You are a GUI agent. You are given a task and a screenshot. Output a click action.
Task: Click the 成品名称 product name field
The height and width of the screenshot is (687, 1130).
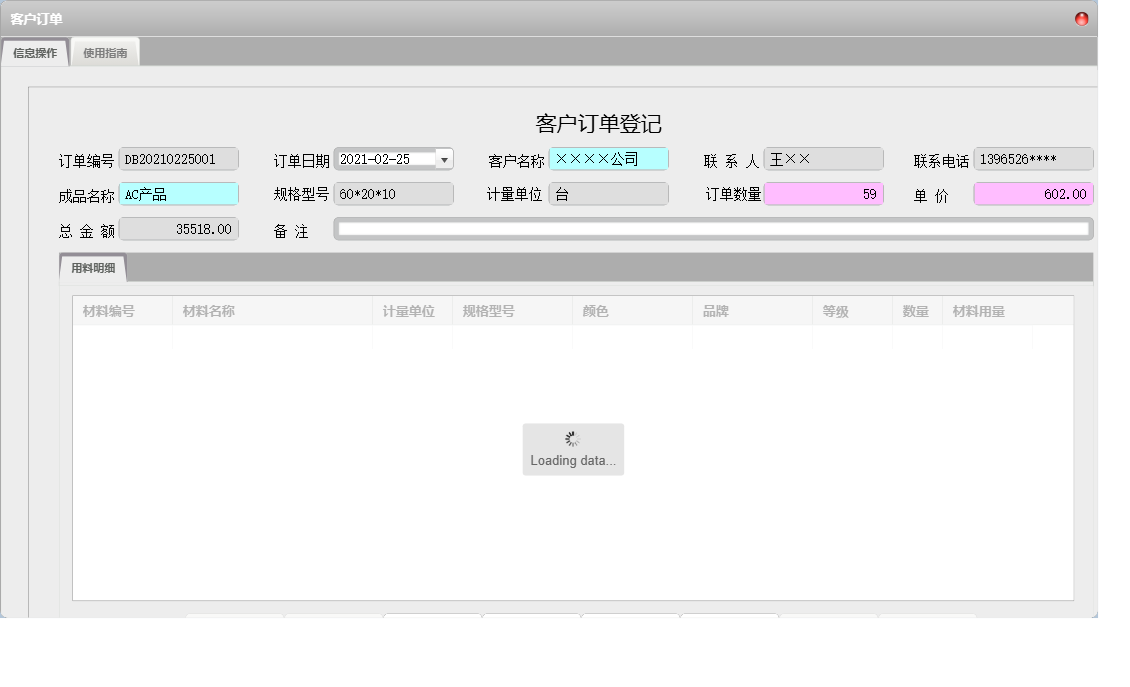[178, 193]
